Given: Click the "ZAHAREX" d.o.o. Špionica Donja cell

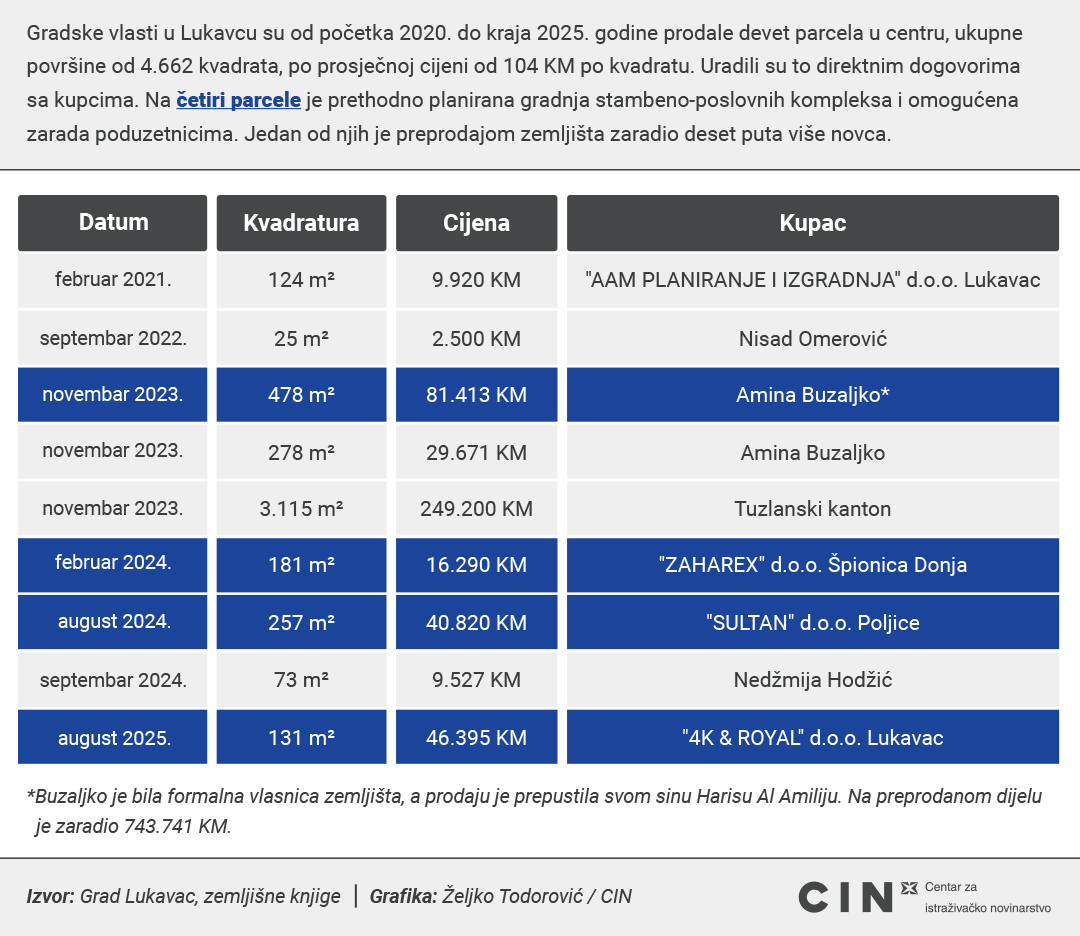Looking at the screenshot, I should coord(812,565).
